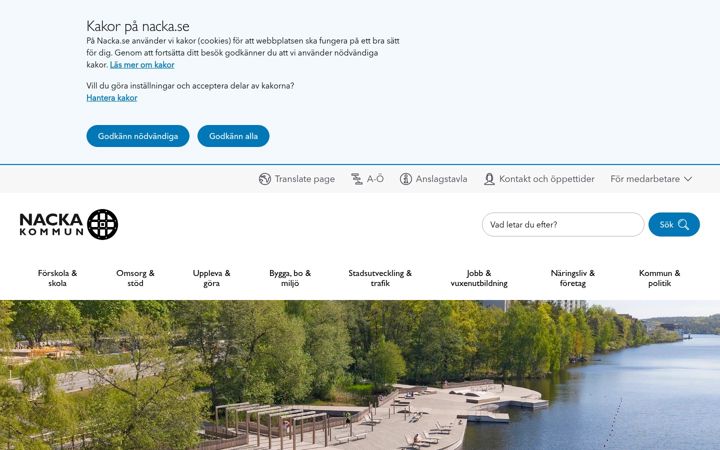Image resolution: width=720 pixels, height=450 pixels.
Task: Click the Kakor på nacka.se heading
Action: click(138, 26)
